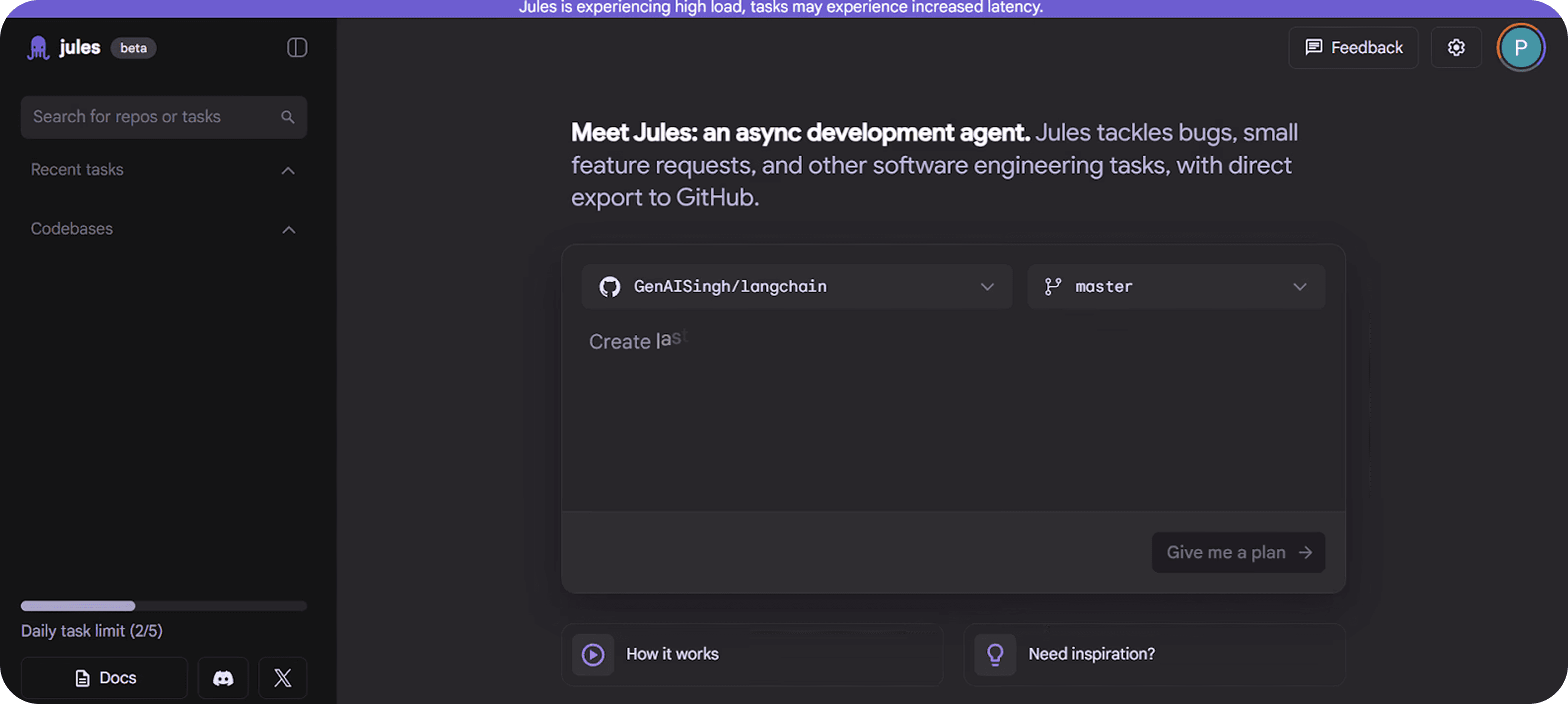Image resolution: width=1568 pixels, height=704 pixels.
Task: Open the GenAISingh/langchain repository dropdown
Action: click(x=796, y=286)
